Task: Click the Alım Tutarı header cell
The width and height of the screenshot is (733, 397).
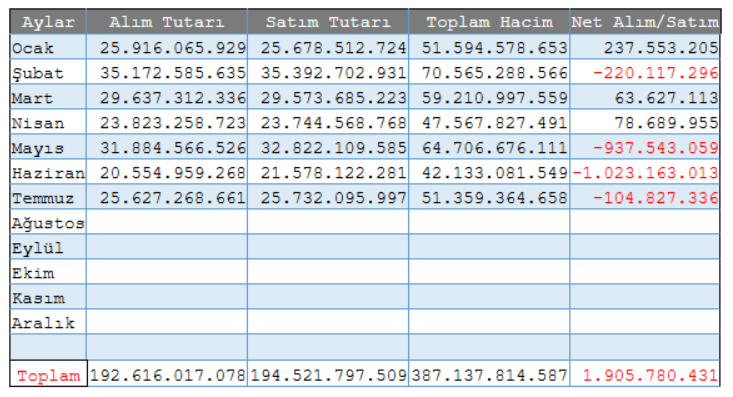Action: [167, 22]
